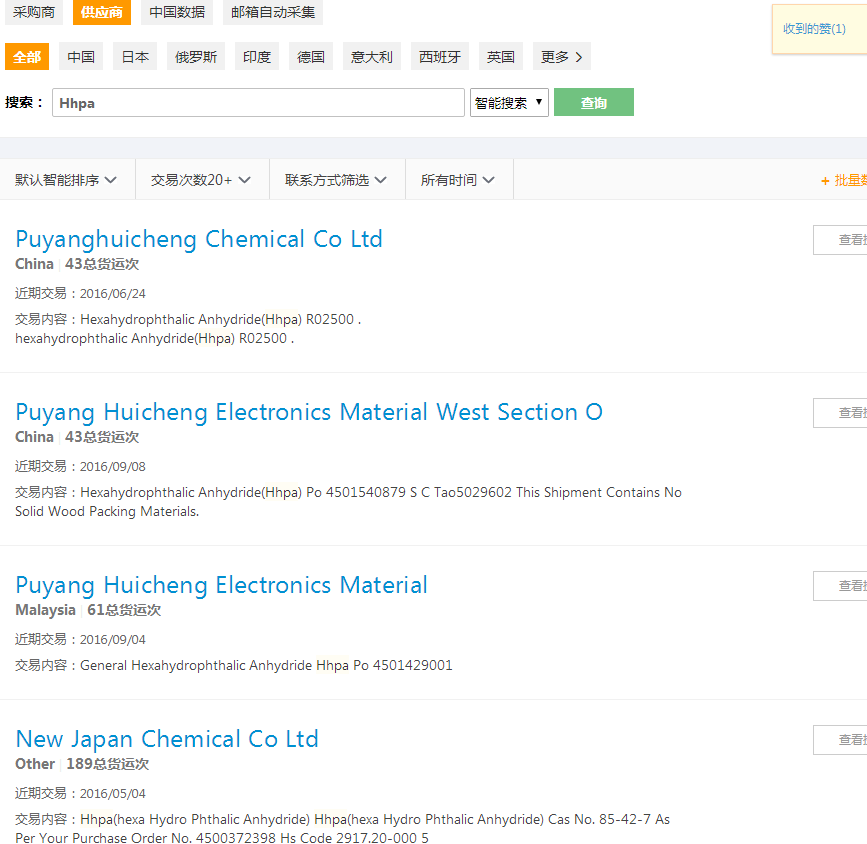Open the 默认智能排序 sort dropdown
This screenshot has width=867, height=844.
(x=66, y=180)
